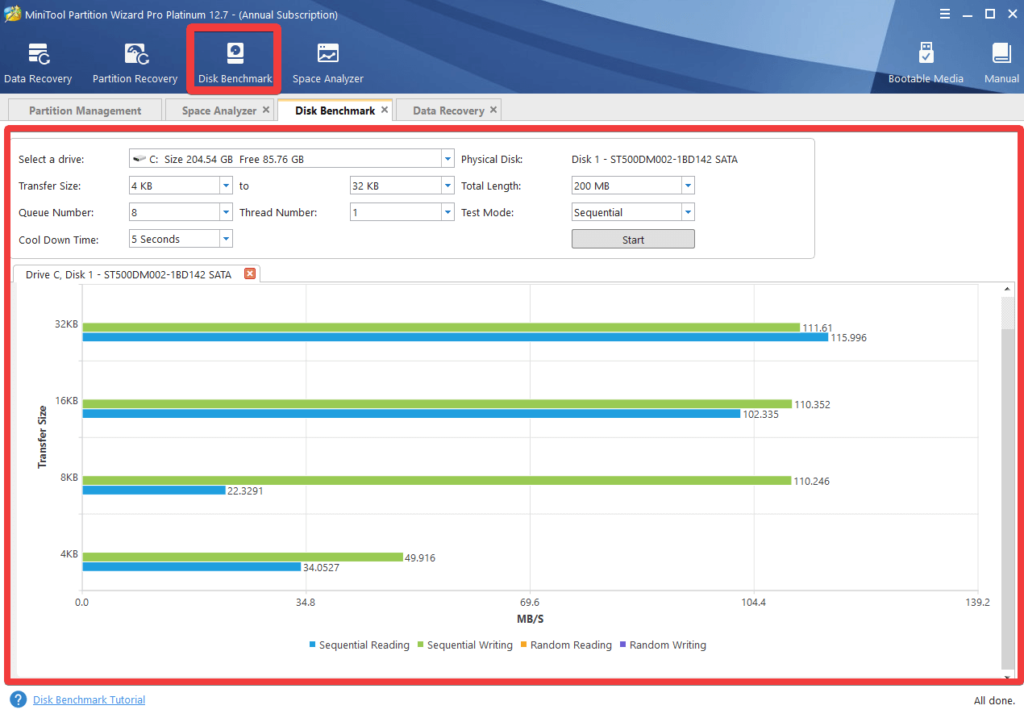Close the Drive C benchmark result tab
Viewport: 1024px width, 718px height.
click(x=249, y=274)
